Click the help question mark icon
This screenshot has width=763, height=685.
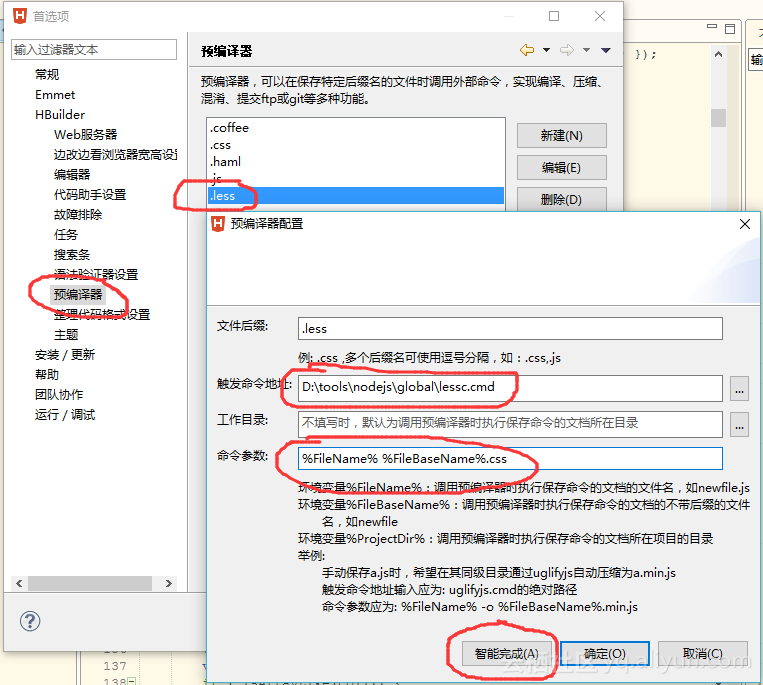[x=30, y=621]
